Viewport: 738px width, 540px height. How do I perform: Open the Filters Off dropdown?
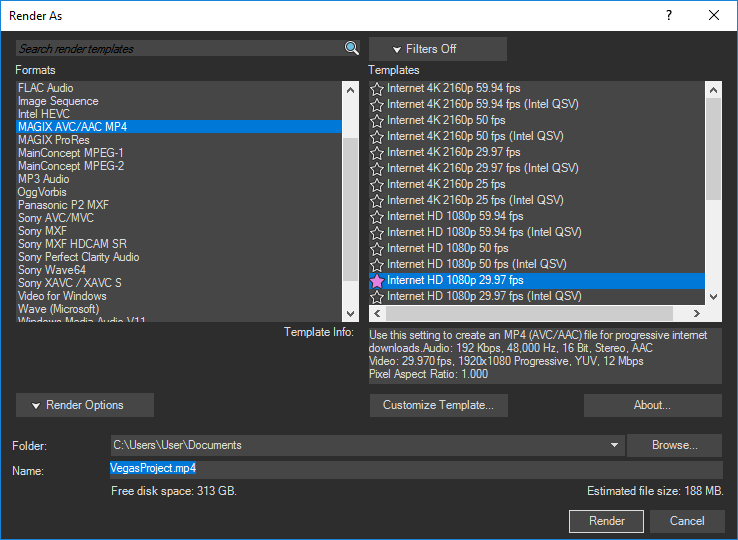[x=438, y=49]
